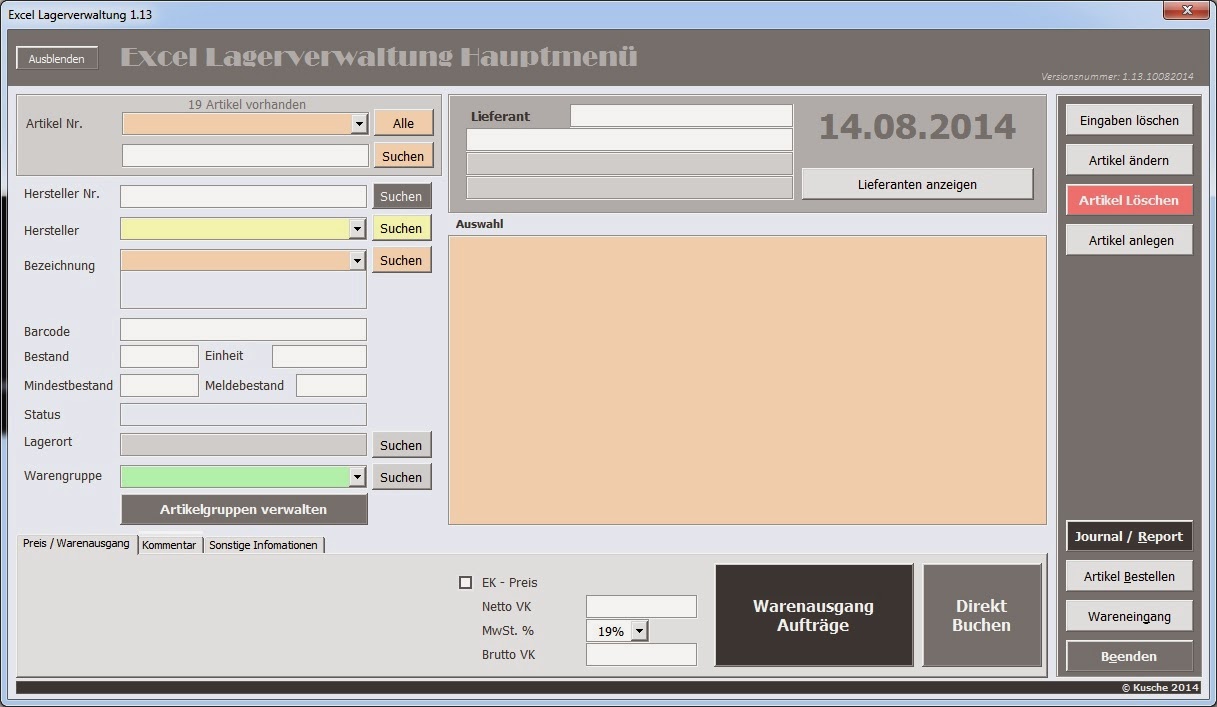Focus the Hersteller Nr. input field

[243, 196]
